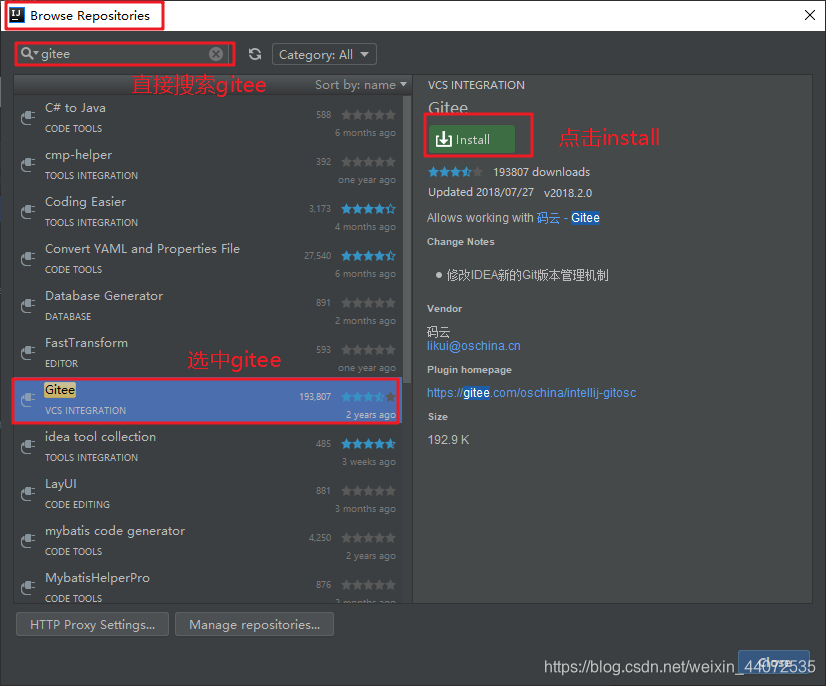This screenshot has width=826, height=686.
Task: Select the Coding Easier plugin
Action: 208,212
